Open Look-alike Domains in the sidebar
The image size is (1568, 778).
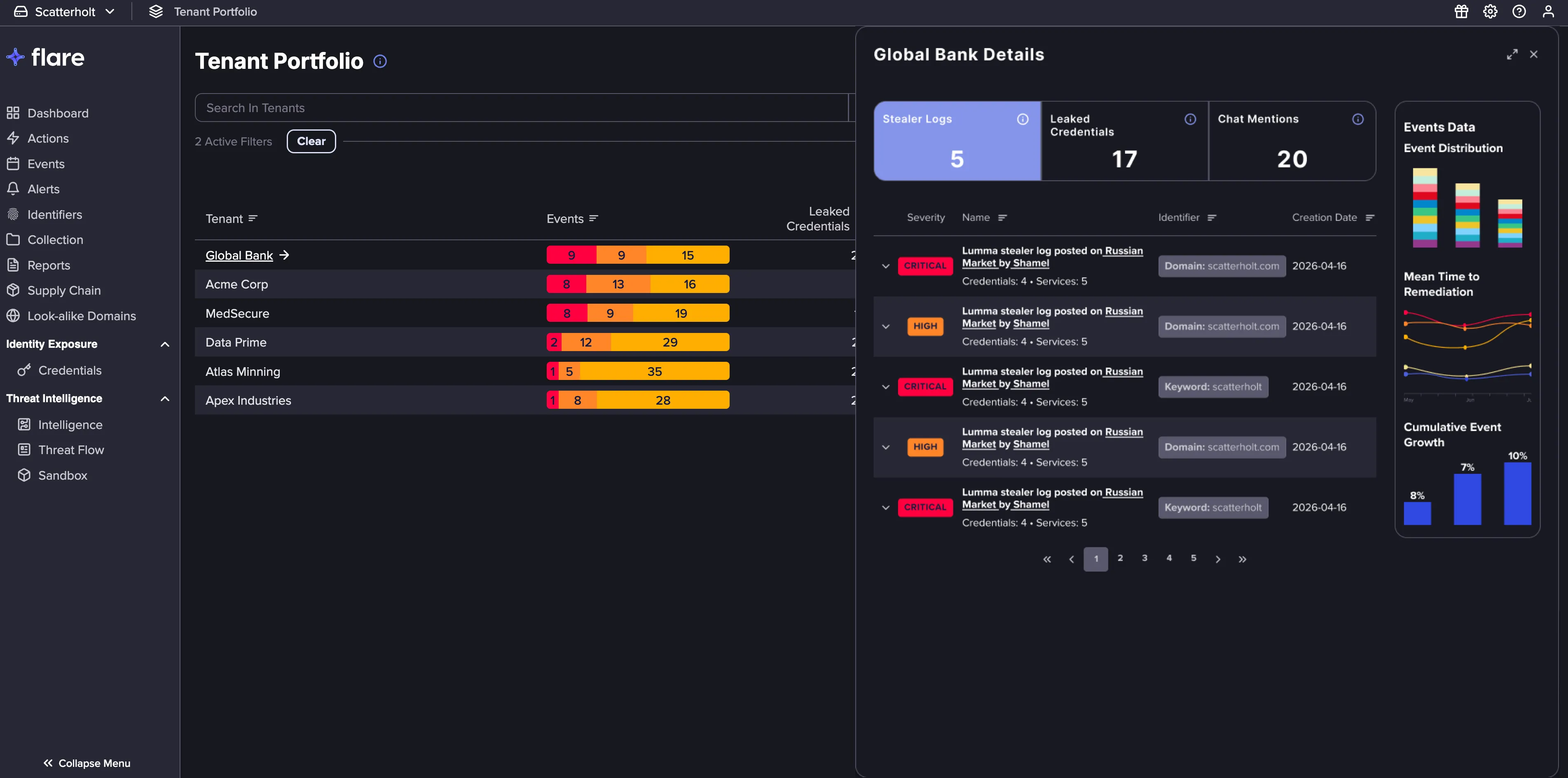coord(71,316)
